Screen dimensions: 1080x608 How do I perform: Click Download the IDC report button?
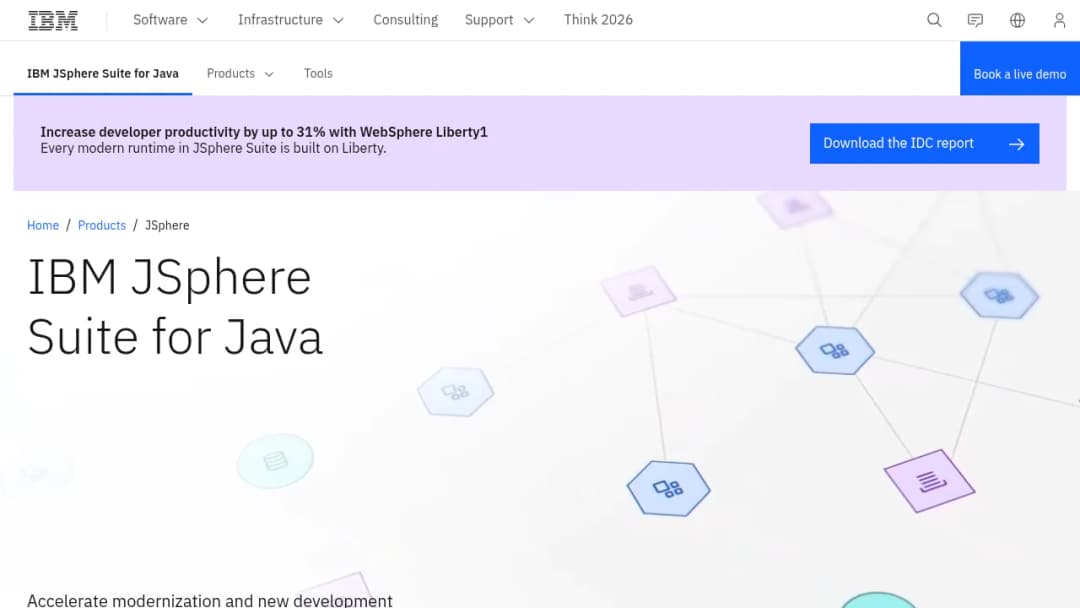coord(924,143)
